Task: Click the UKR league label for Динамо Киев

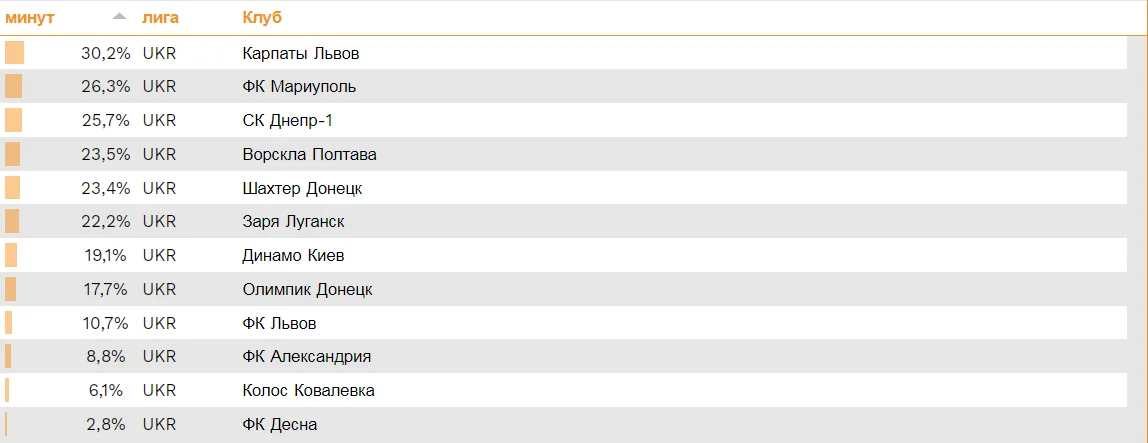Action: pyautogui.click(x=159, y=255)
